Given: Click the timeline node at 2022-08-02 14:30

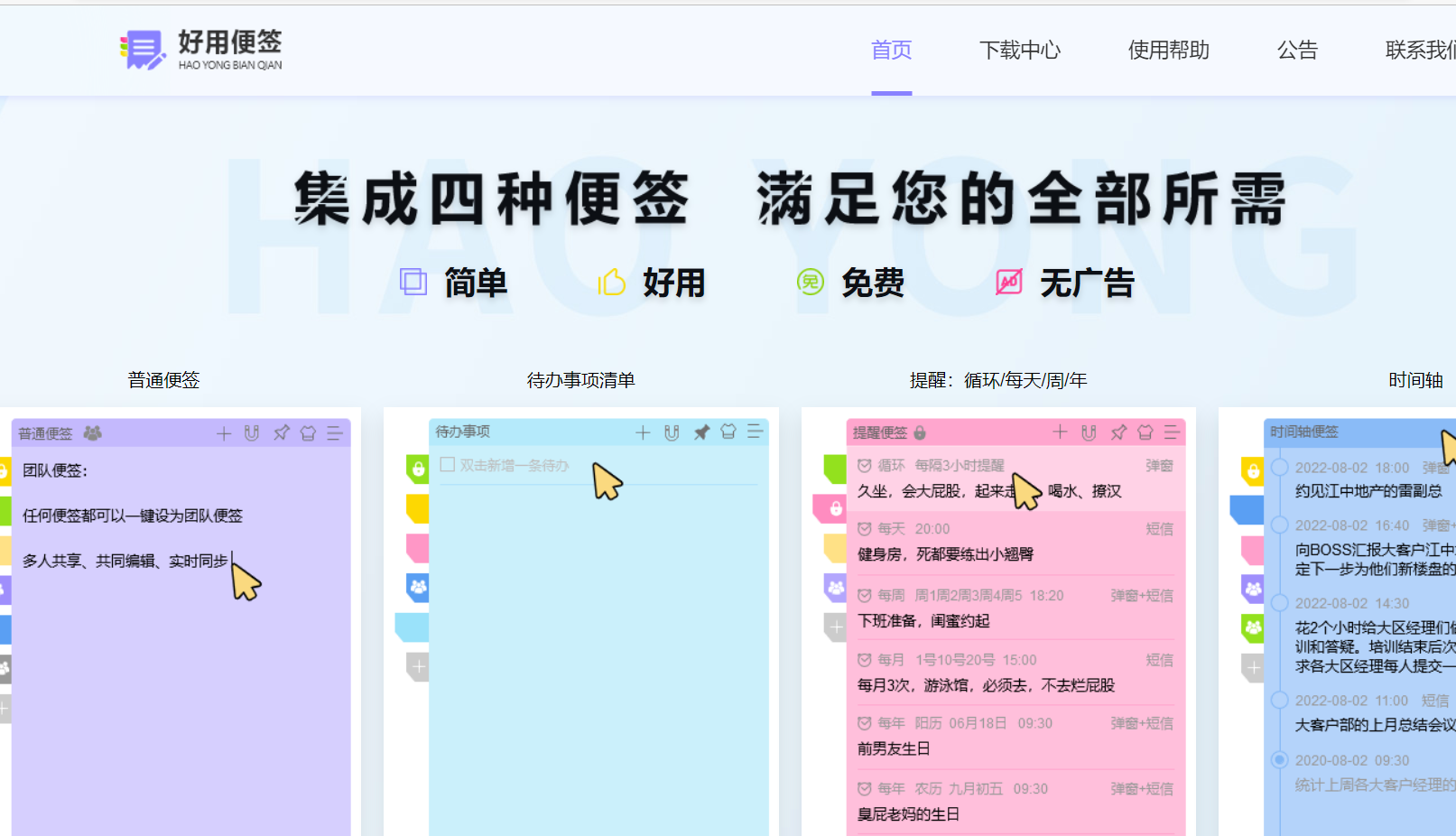Looking at the screenshot, I should pos(1279,602).
